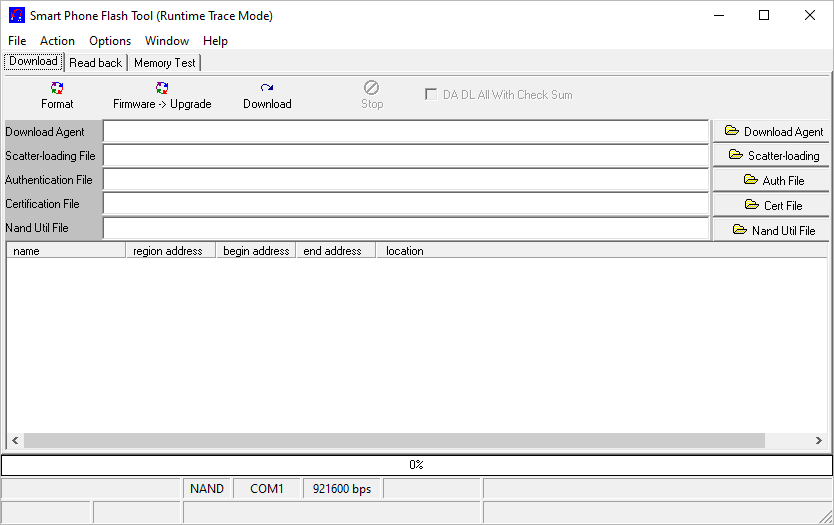Open the File menu
The width and height of the screenshot is (834, 525).
click(17, 41)
